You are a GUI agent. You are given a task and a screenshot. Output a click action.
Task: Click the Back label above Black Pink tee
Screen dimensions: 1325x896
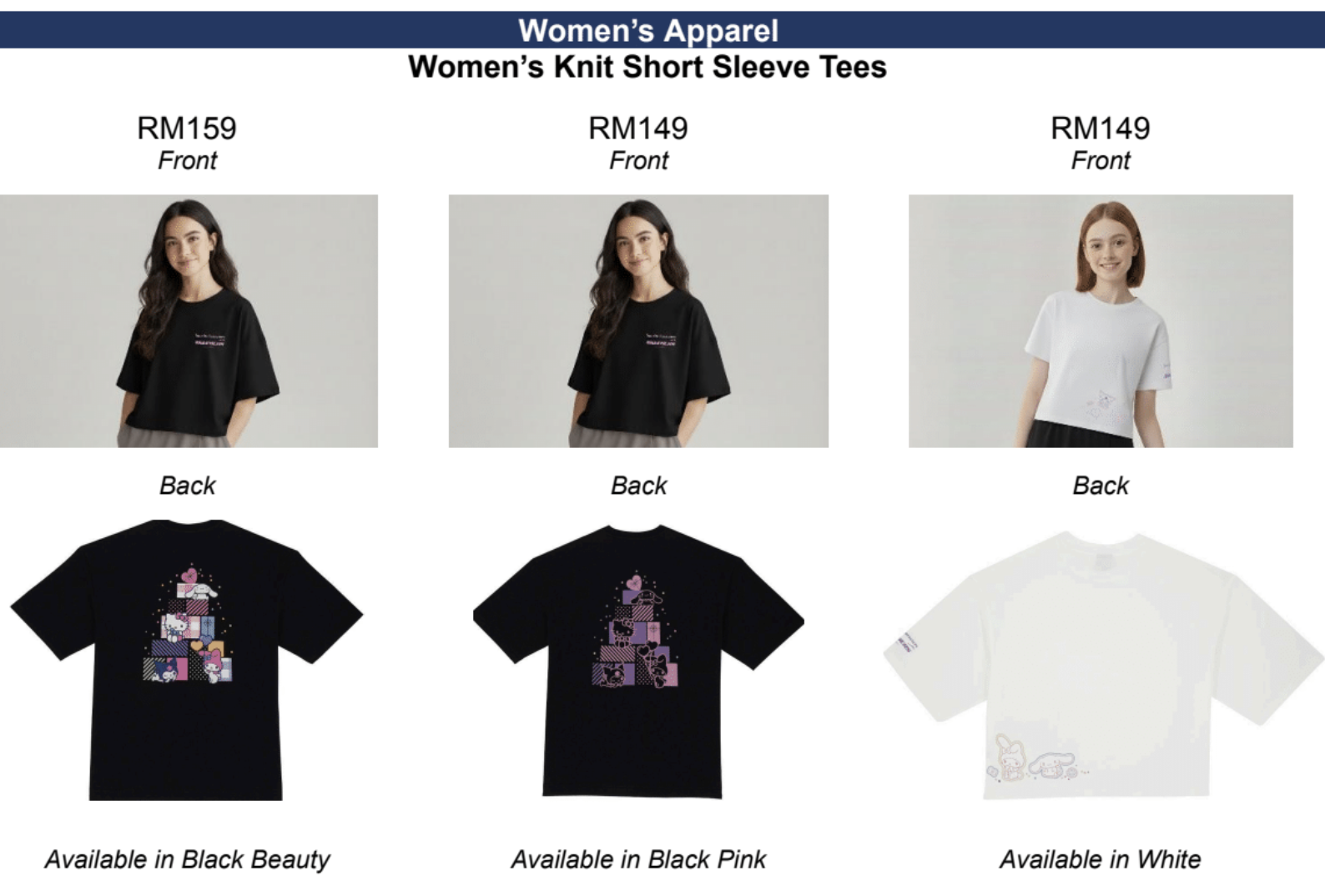click(638, 486)
